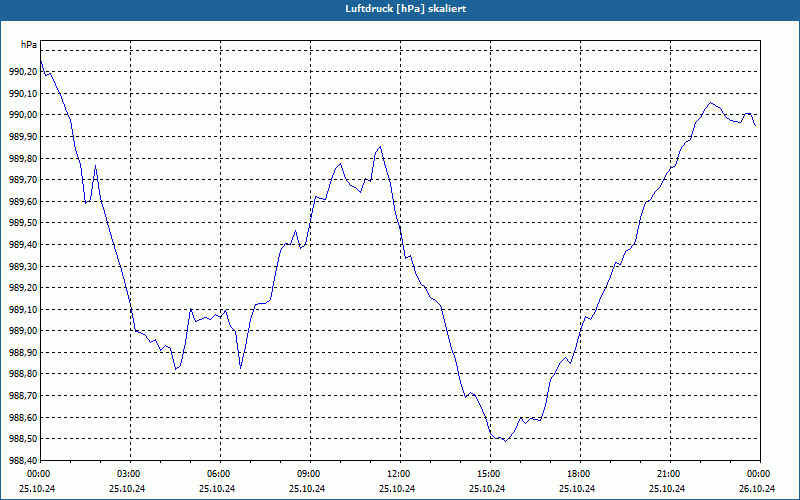Click the 03:00 time axis label
This screenshot has height=500, width=800.
point(131,474)
